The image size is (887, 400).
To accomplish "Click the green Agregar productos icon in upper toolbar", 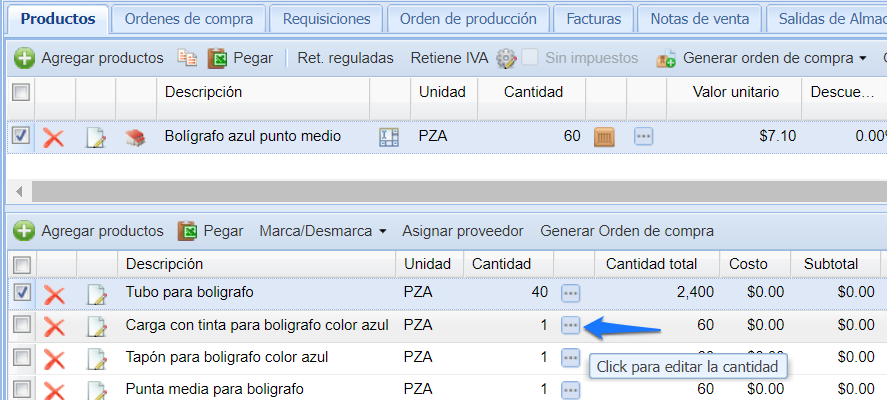I will [x=24, y=58].
